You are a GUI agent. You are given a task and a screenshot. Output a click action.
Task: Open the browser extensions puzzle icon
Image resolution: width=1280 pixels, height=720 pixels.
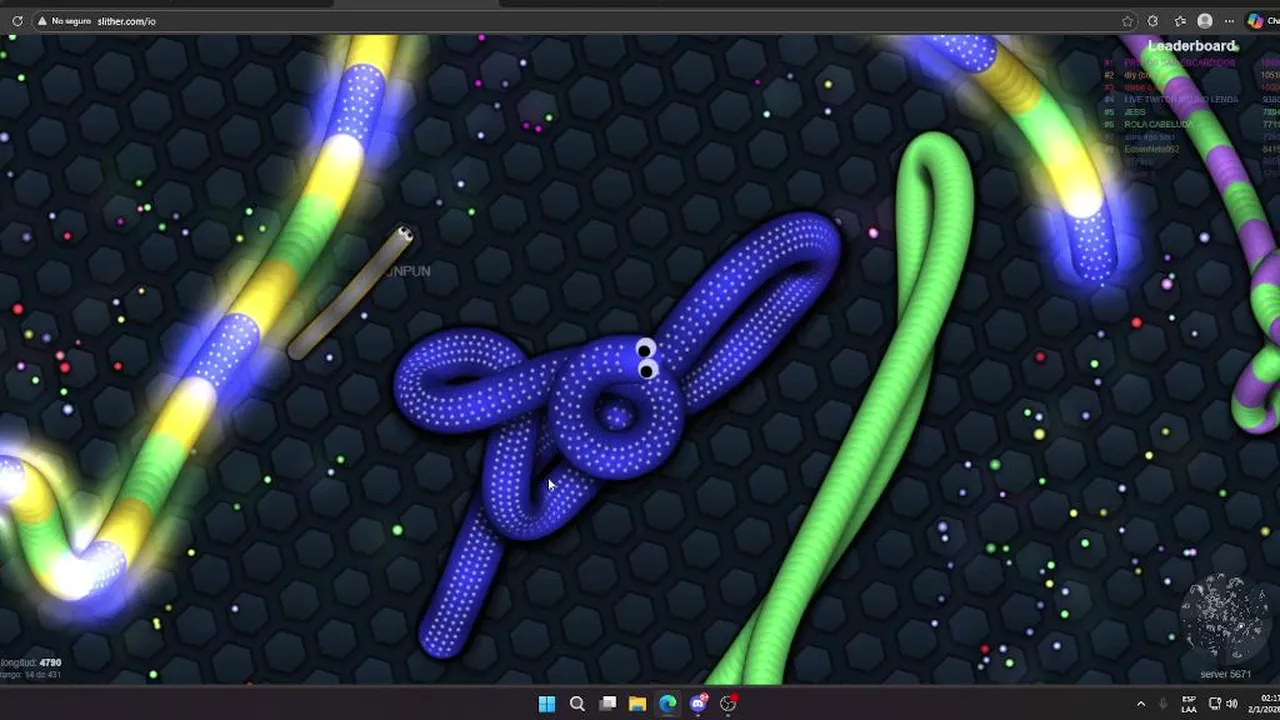pyautogui.click(x=1153, y=21)
